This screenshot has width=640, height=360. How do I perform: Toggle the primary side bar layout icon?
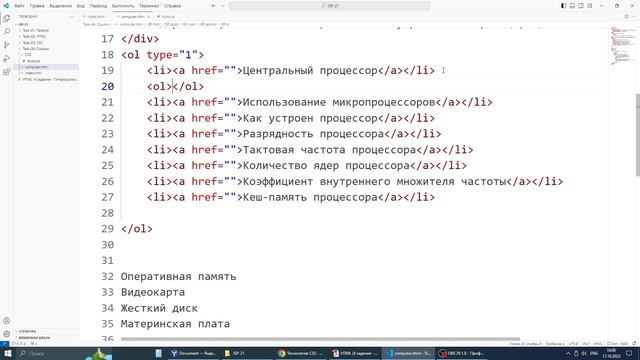[563, 6]
